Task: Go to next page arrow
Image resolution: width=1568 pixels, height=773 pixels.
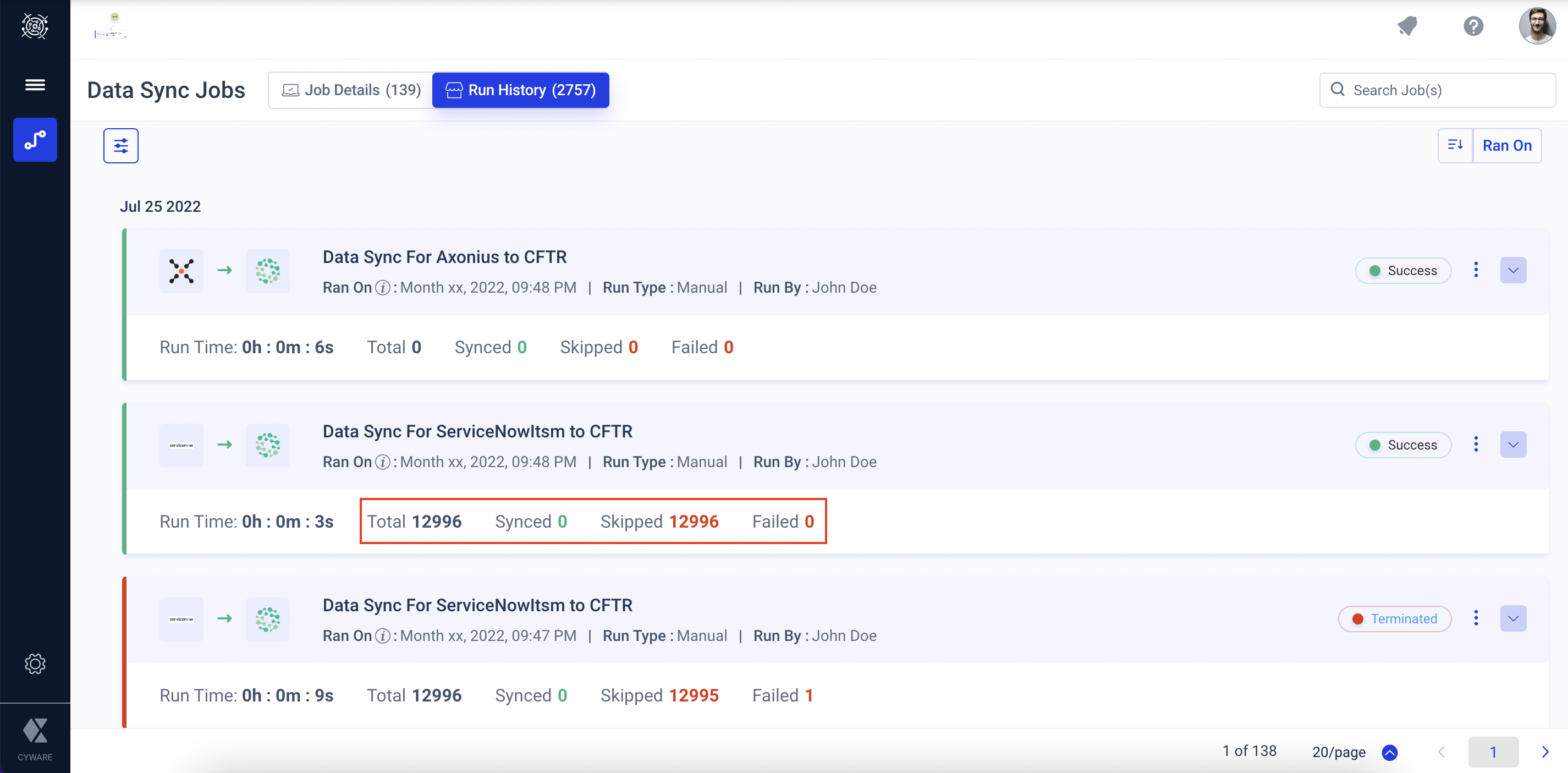Action: coord(1544,752)
